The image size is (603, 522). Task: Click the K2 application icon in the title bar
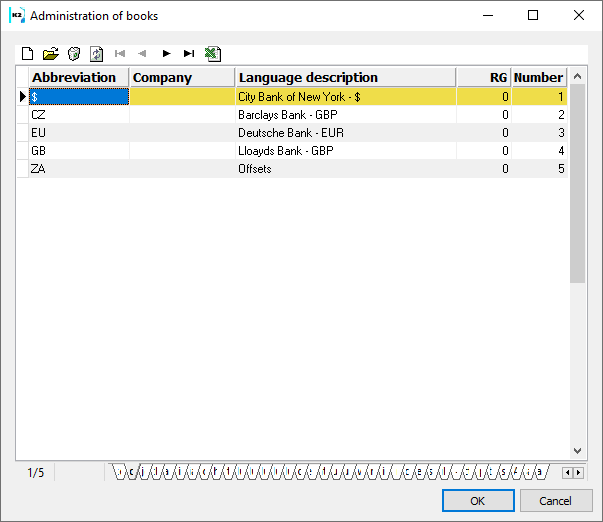click(17, 15)
